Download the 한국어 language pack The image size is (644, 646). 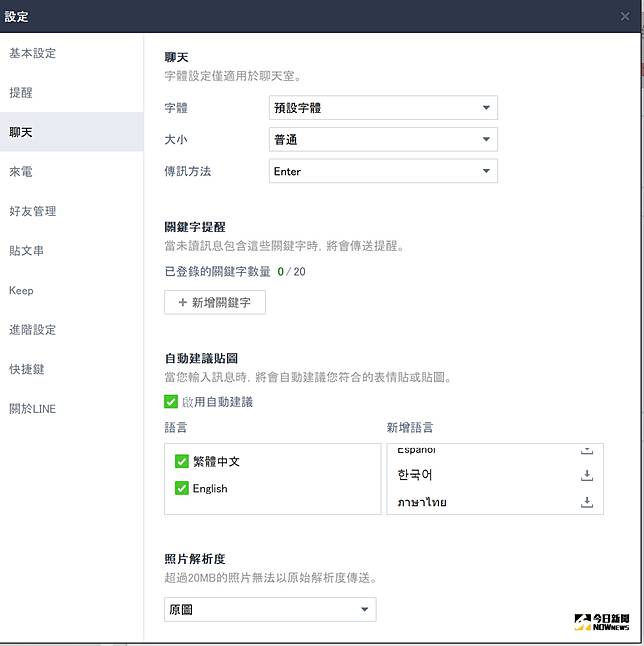click(x=587, y=475)
